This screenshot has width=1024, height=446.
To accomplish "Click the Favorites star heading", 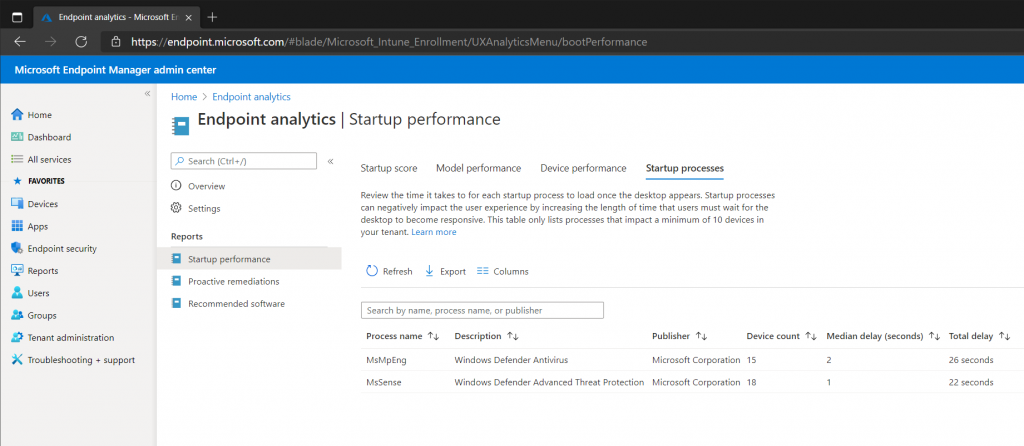I will coord(39,181).
